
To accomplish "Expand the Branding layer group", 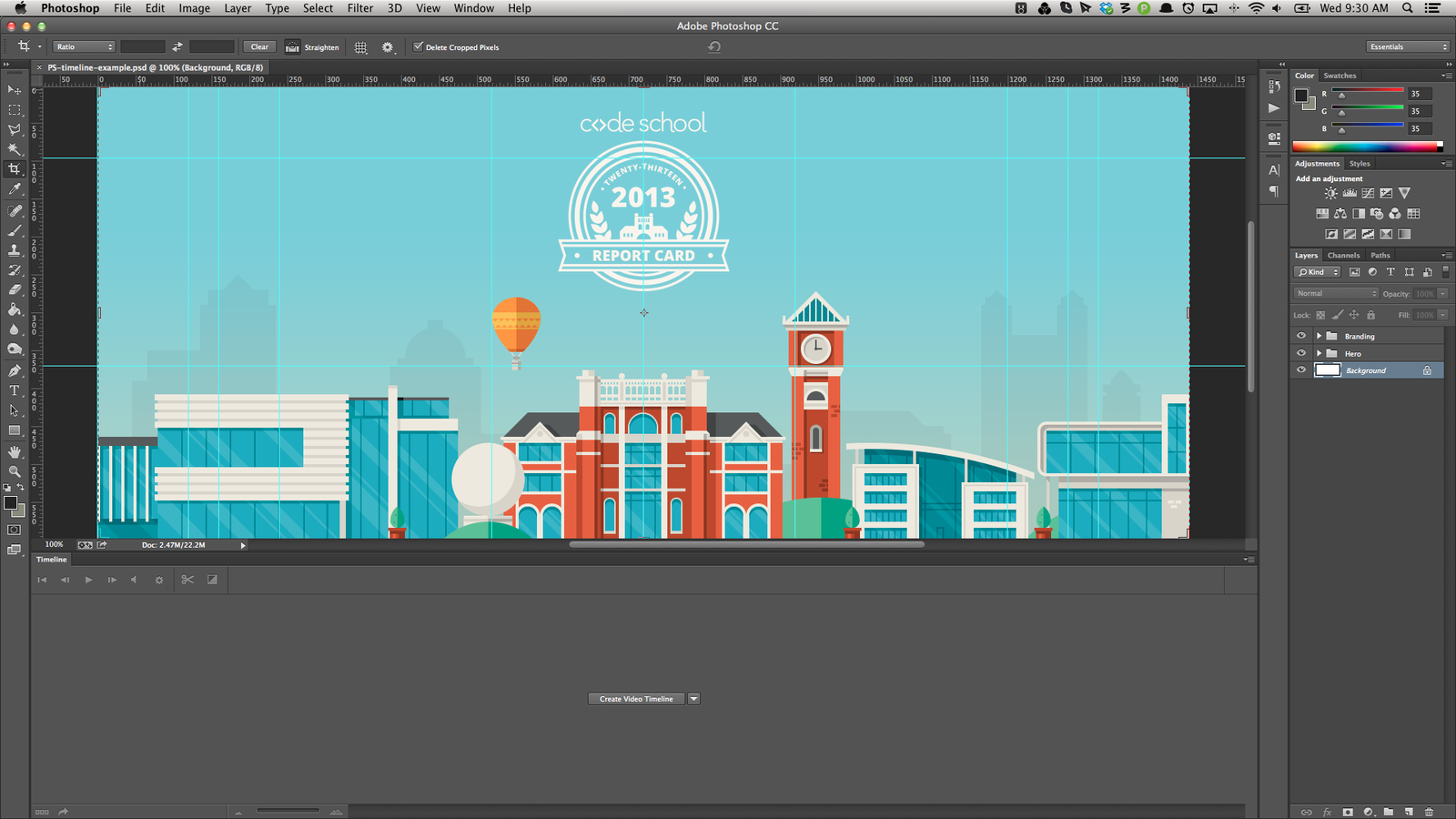I will [1319, 336].
